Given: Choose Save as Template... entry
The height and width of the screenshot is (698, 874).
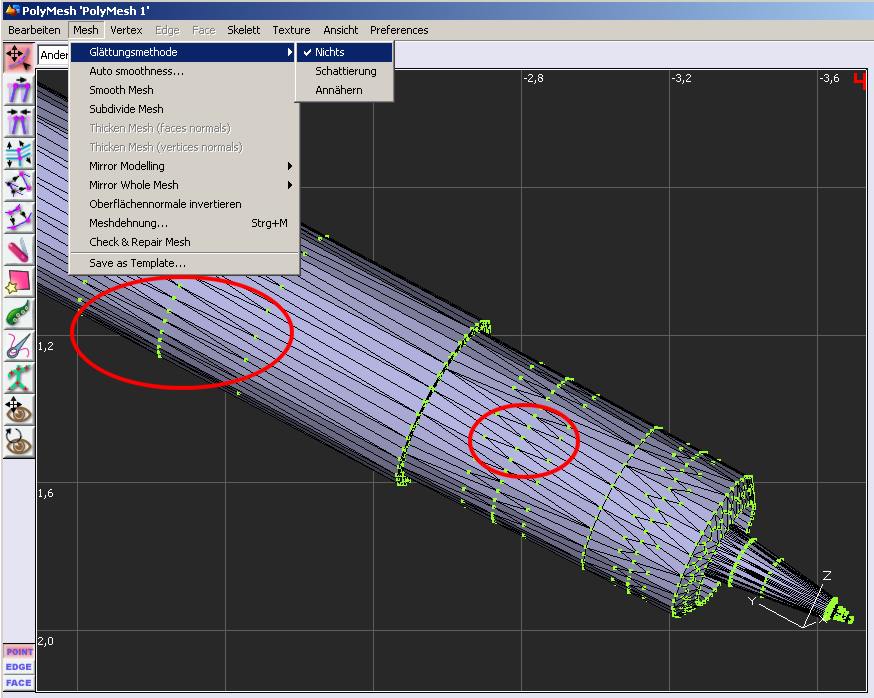Looking at the screenshot, I should pos(183,263).
